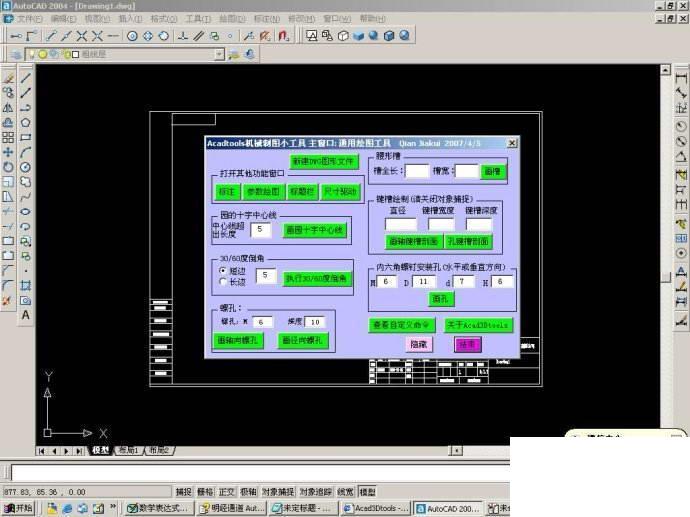This screenshot has height=517, width=690.
Task: Open the 工具(T) menu
Action: pos(198,18)
